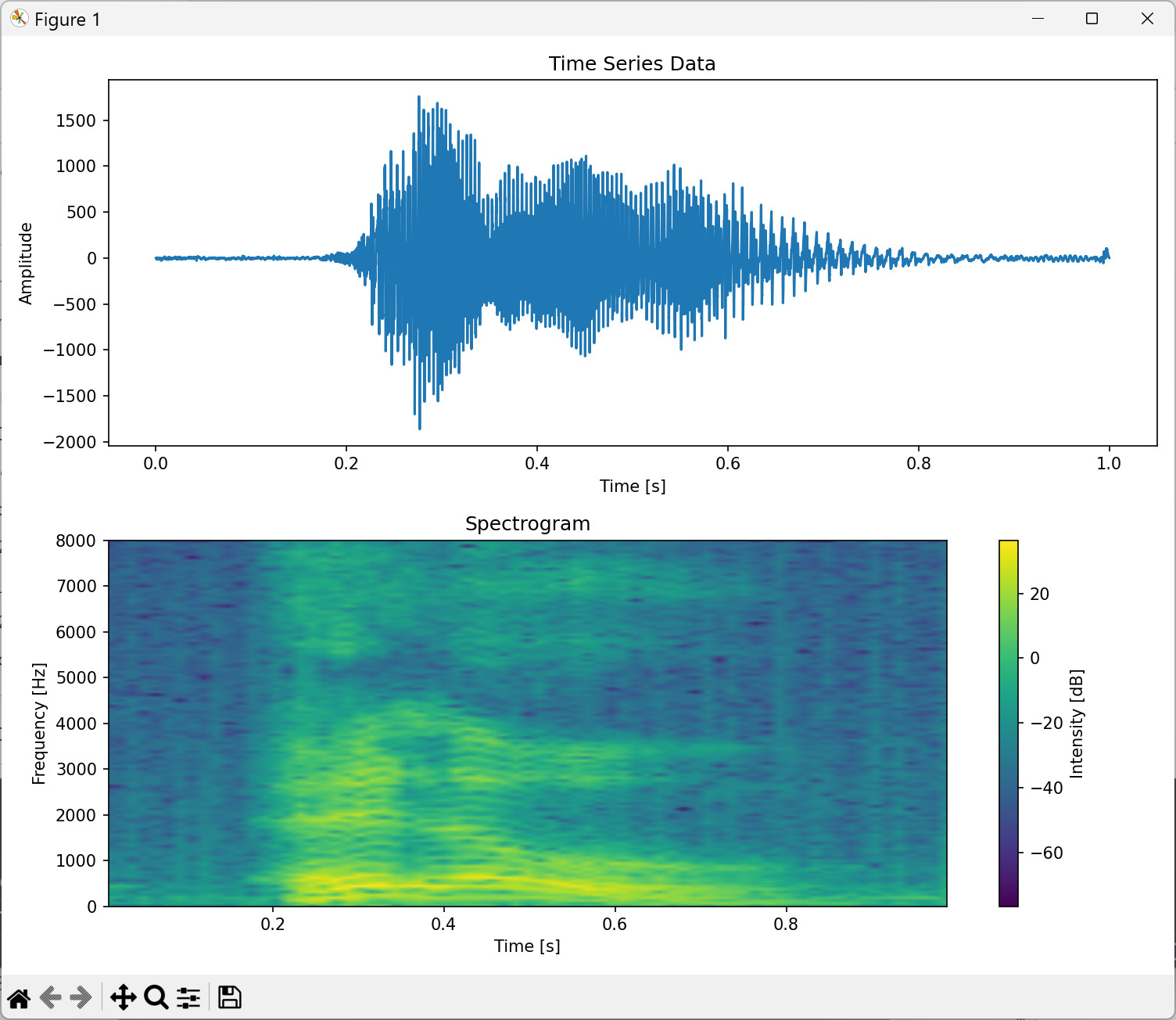Image resolution: width=1176 pixels, height=1020 pixels.
Task: Go back to previous view
Action: 51,998
